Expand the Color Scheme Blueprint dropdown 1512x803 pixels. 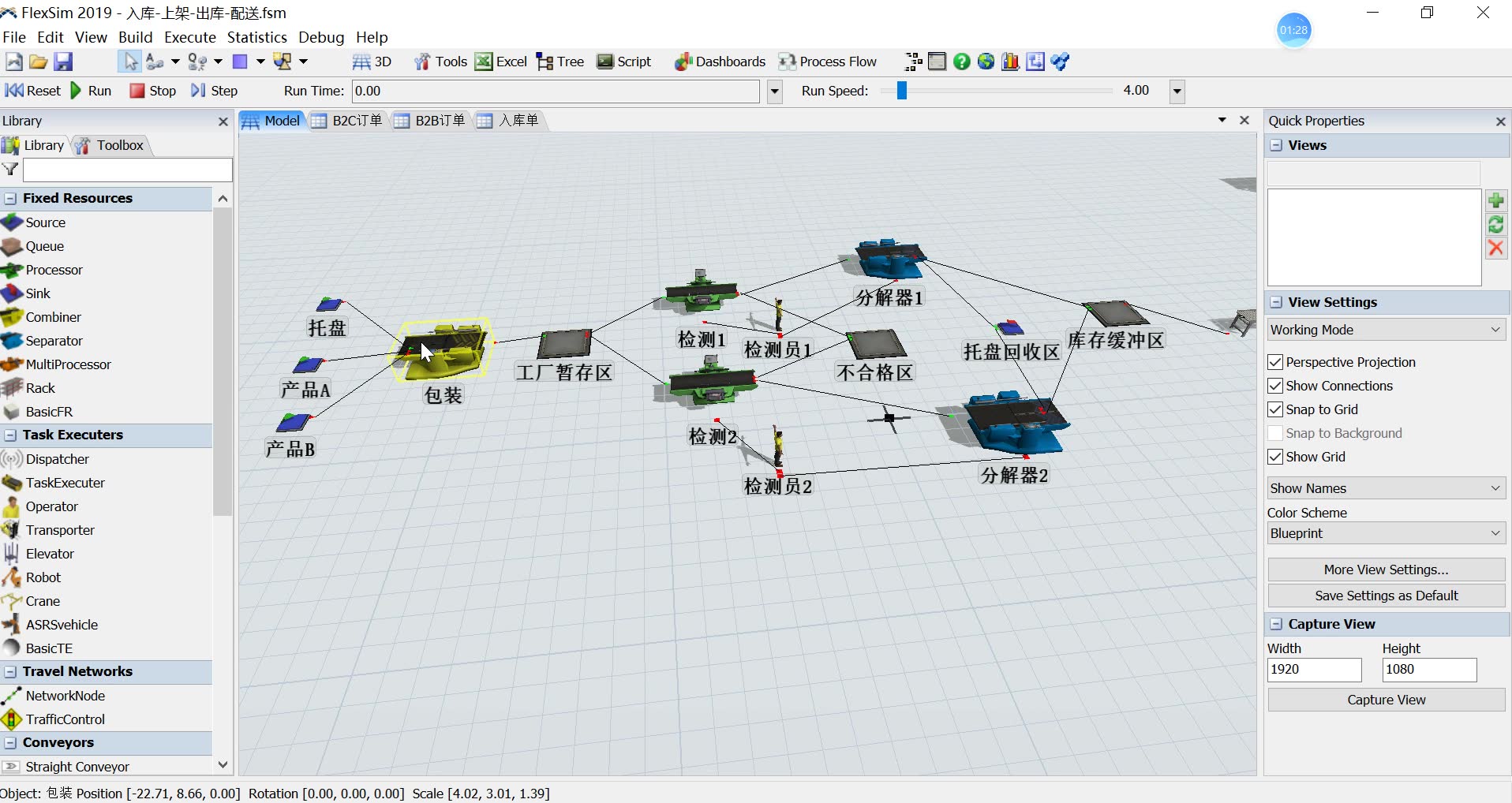(x=1386, y=533)
